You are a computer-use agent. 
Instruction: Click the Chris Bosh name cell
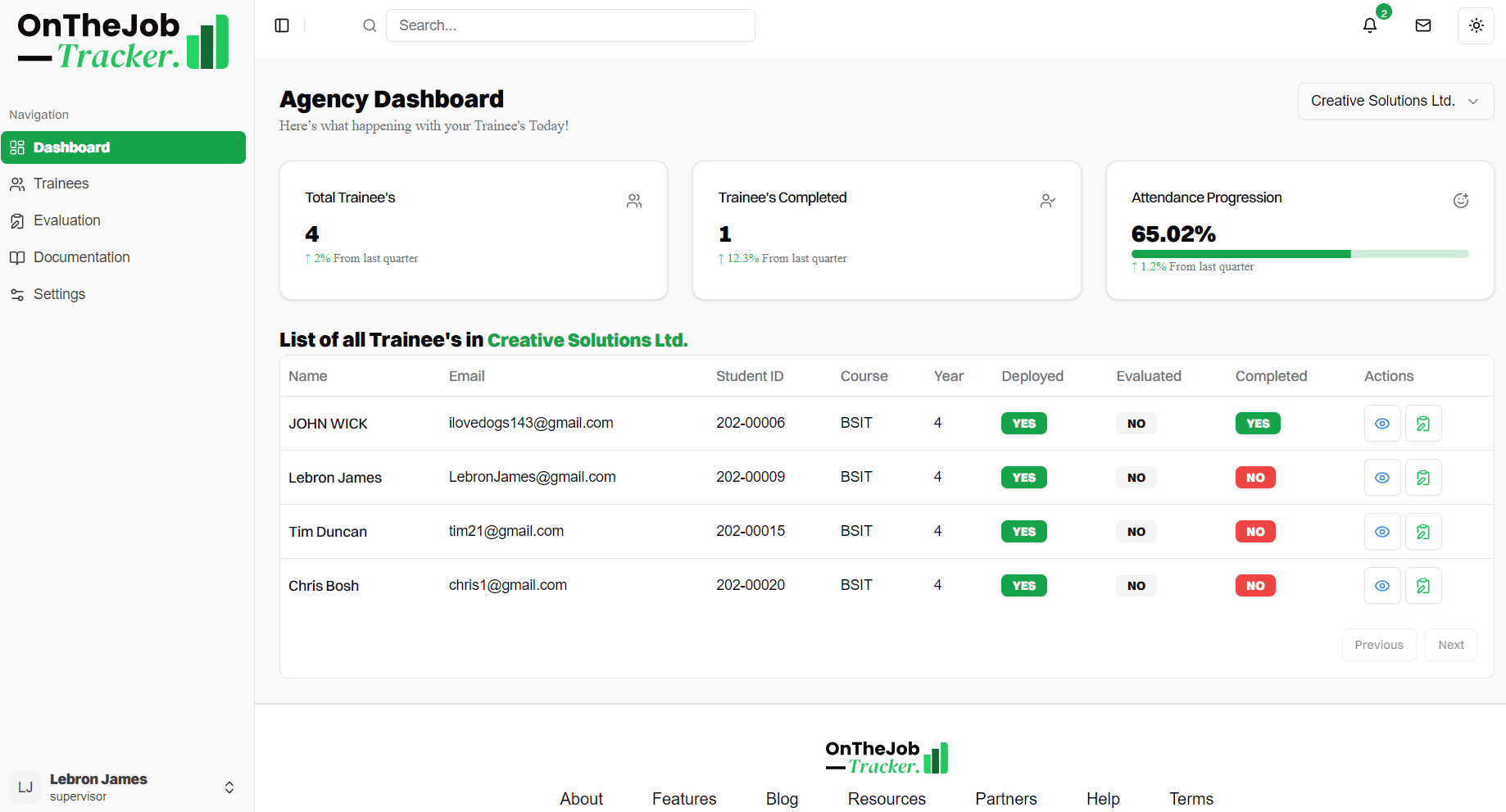(x=324, y=586)
